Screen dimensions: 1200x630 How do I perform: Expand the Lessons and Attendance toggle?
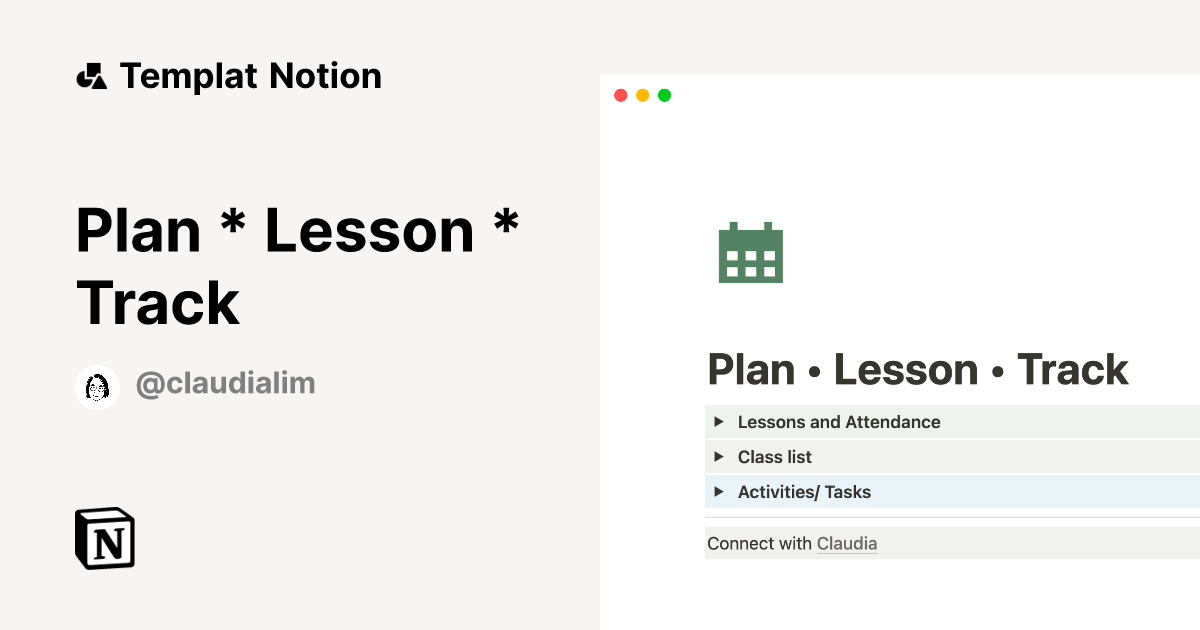click(718, 421)
